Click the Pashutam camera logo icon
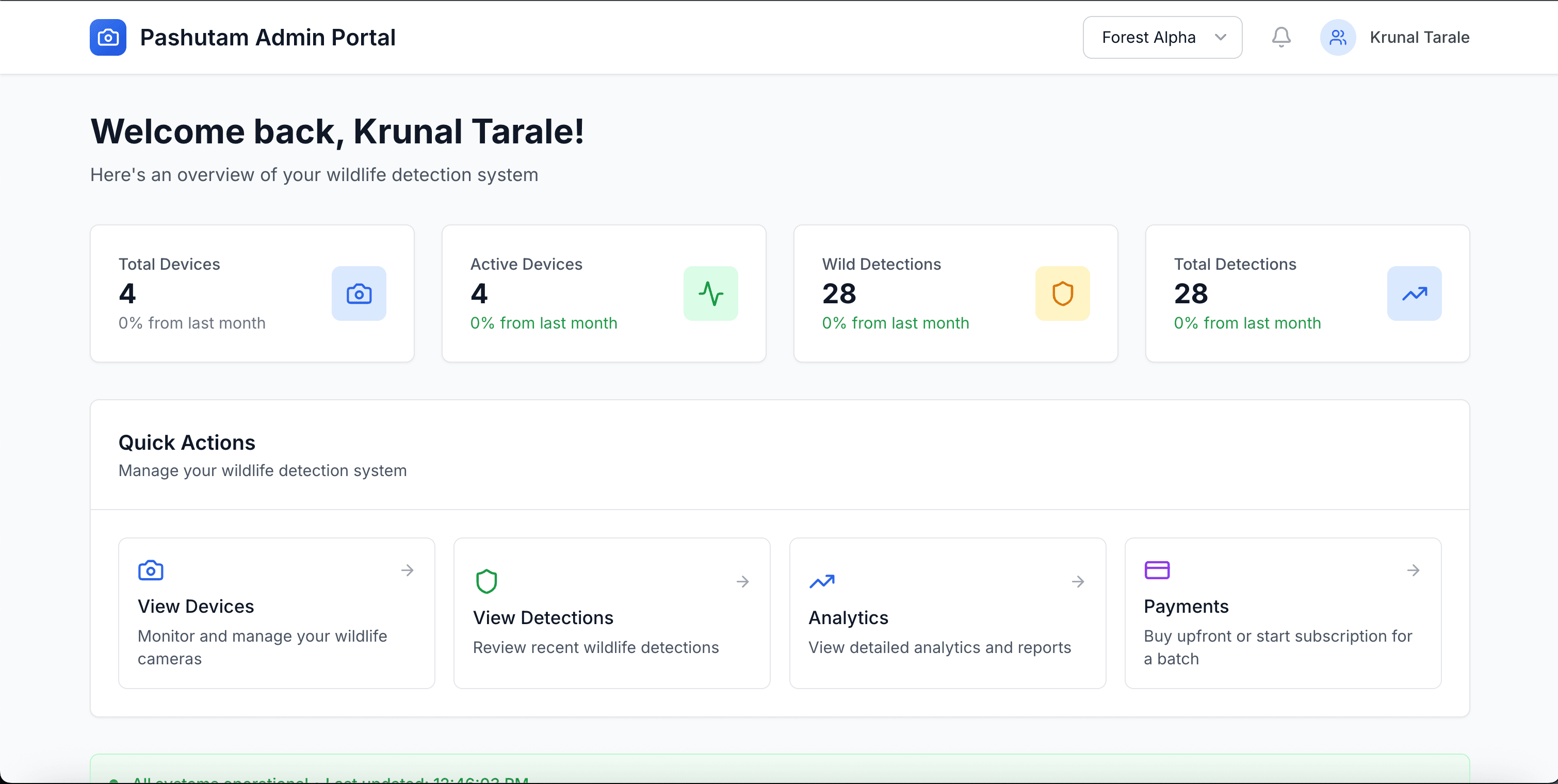This screenshot has height=784, width=1558. (x=108, y=38)
